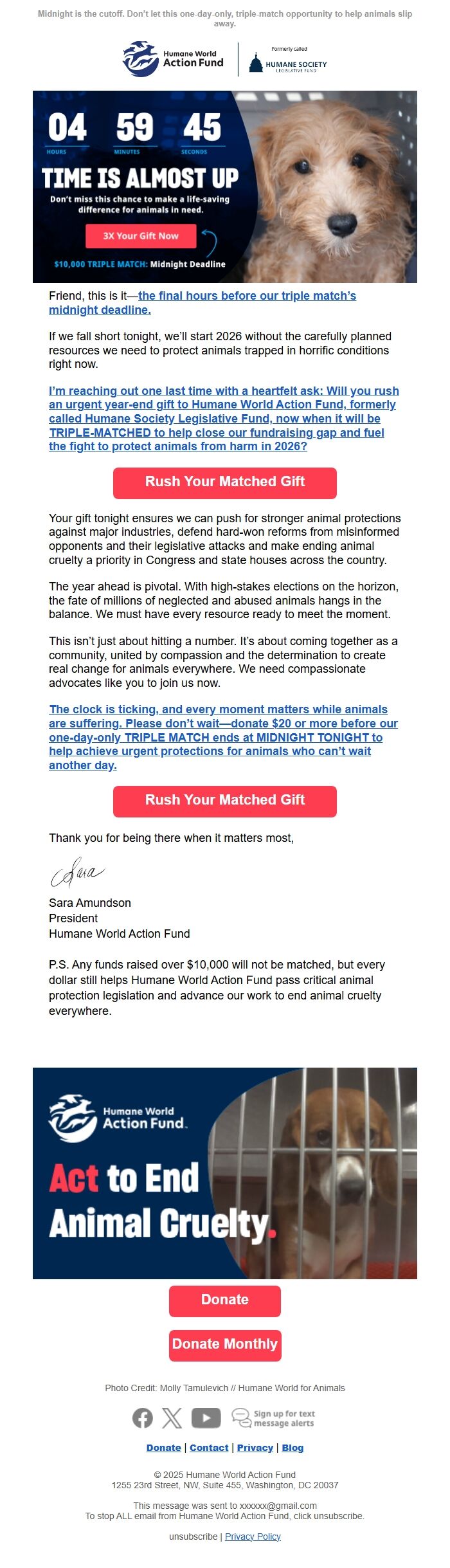The height and width of the screenshot is (1568, 450).
Task: Click the Humane World Action Fund header logo
Action: 173,58
